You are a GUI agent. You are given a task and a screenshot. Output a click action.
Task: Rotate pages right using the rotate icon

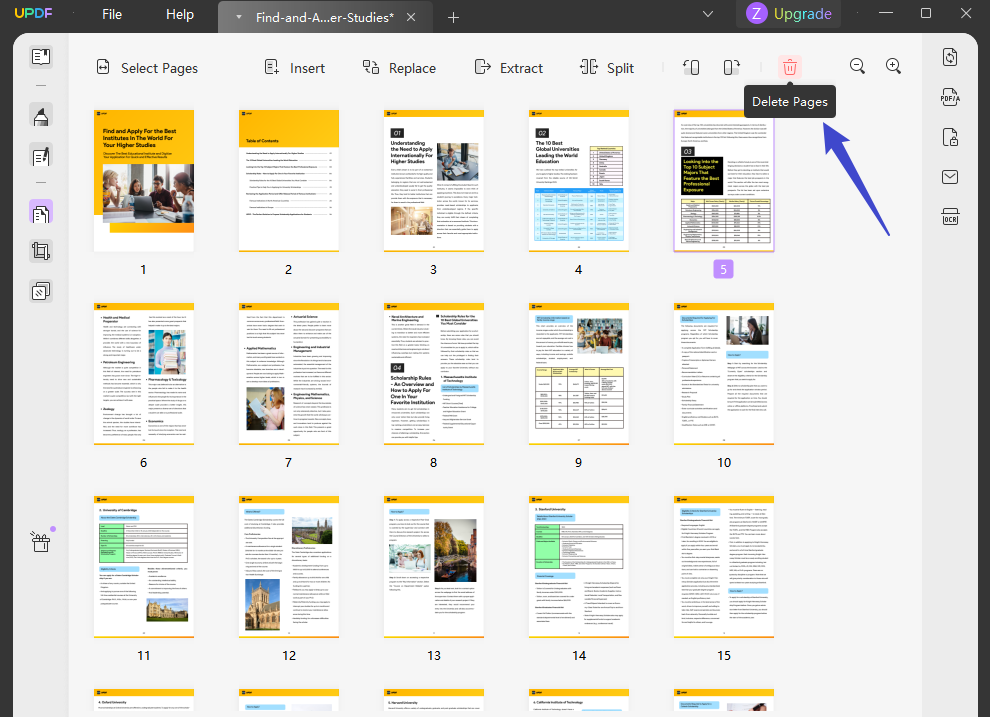(731, 66)
